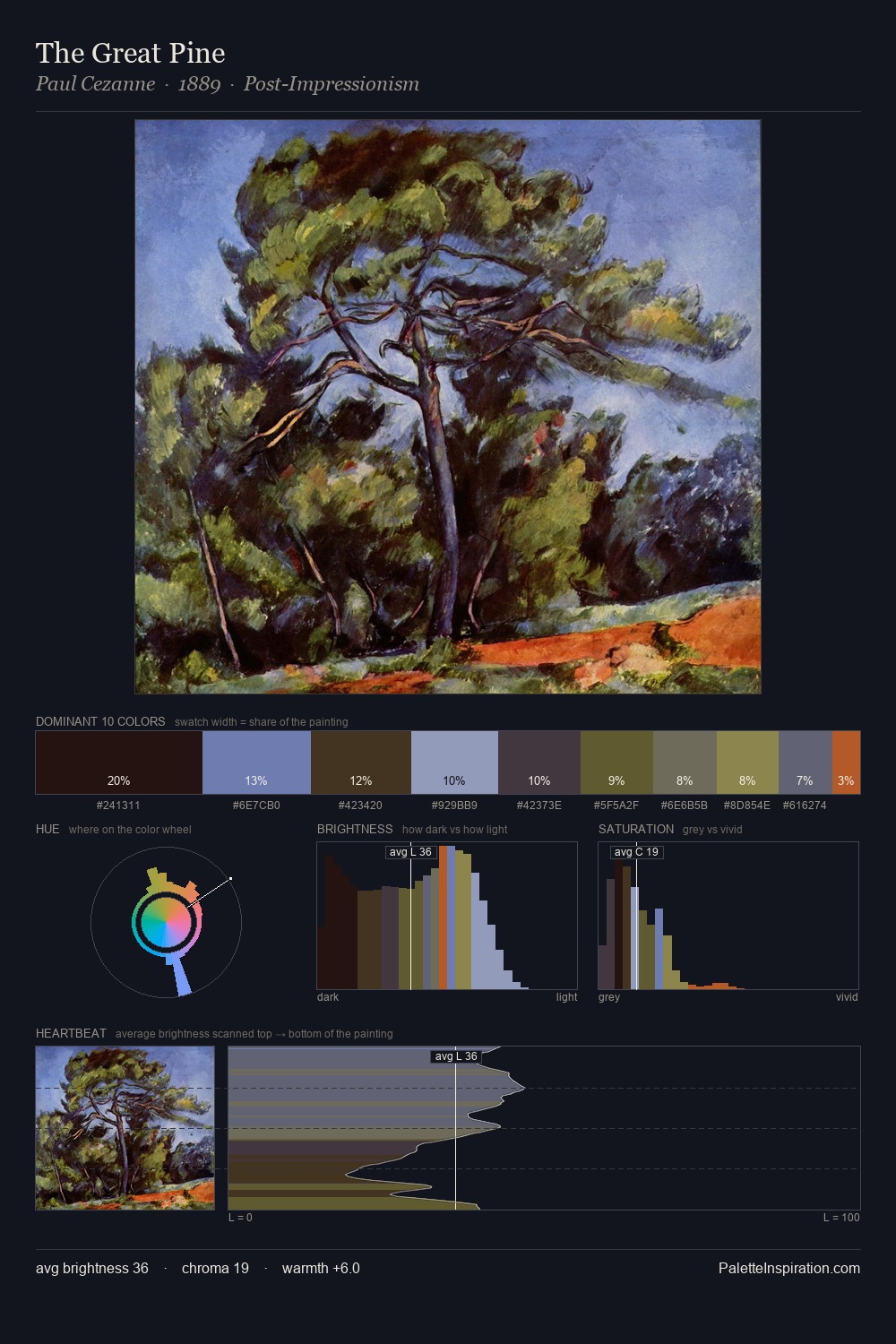Click the avg C 19 tag
The image size is (896, 1344).
pos(637,852)
